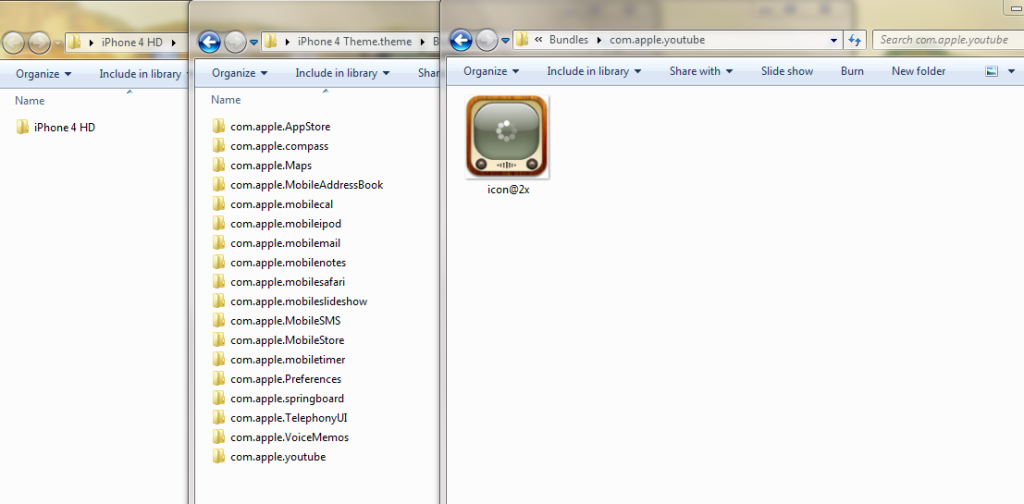Click com.apple.mobilecal folder name text
Viewport: 1024px width, 504px height.
tap(282, 204)
